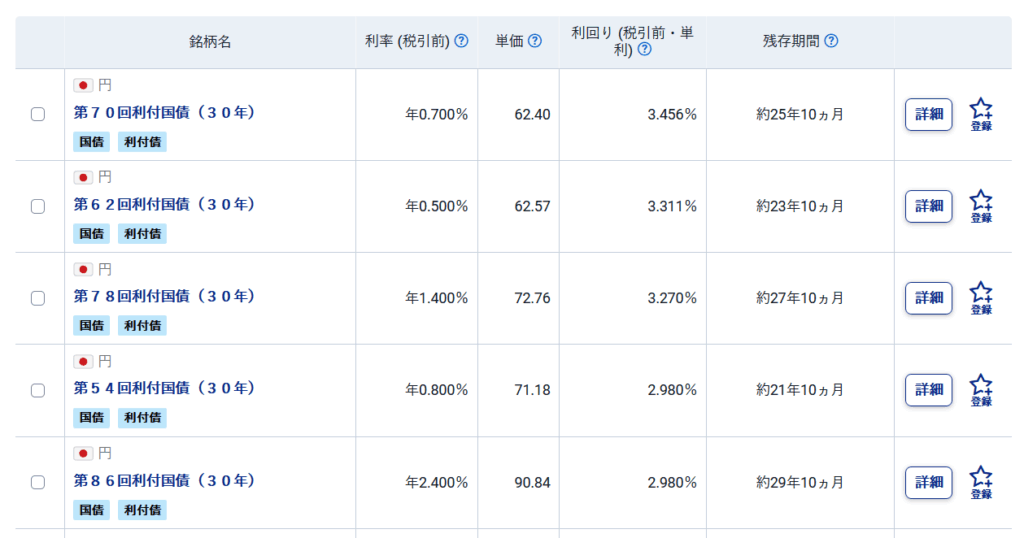Enable checkbox for 第54回利付国債 row

pyautogui.click(x=38, y=390)
